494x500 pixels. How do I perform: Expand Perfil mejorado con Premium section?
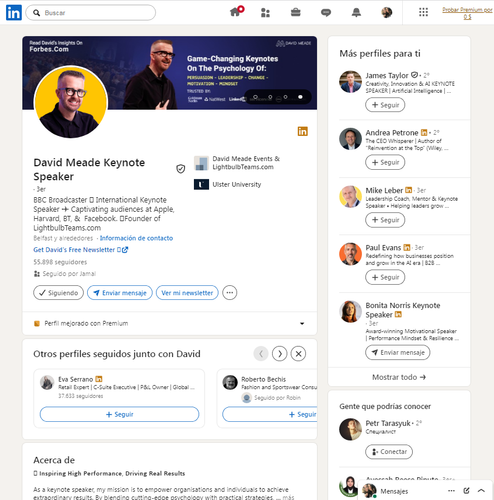pos(170,323)
